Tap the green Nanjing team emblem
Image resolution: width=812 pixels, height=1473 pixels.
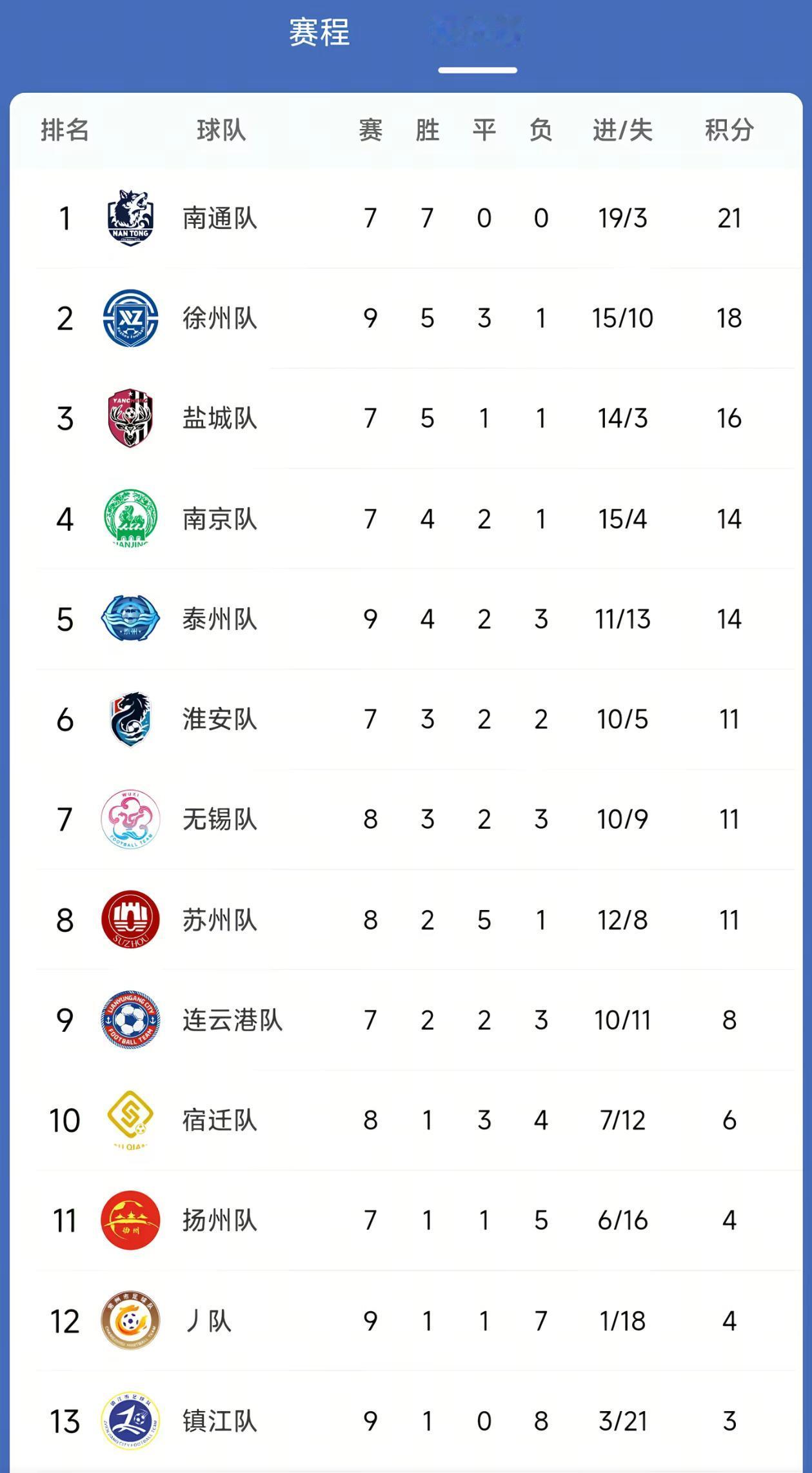(x=130, y=518)
